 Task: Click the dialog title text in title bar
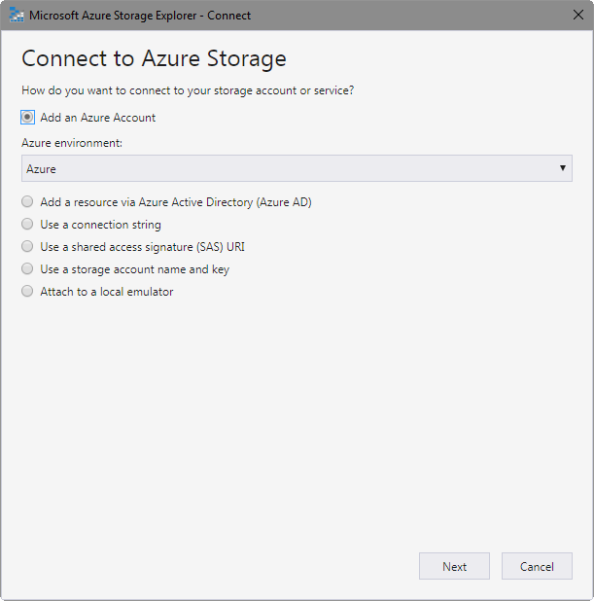point(139,15)
